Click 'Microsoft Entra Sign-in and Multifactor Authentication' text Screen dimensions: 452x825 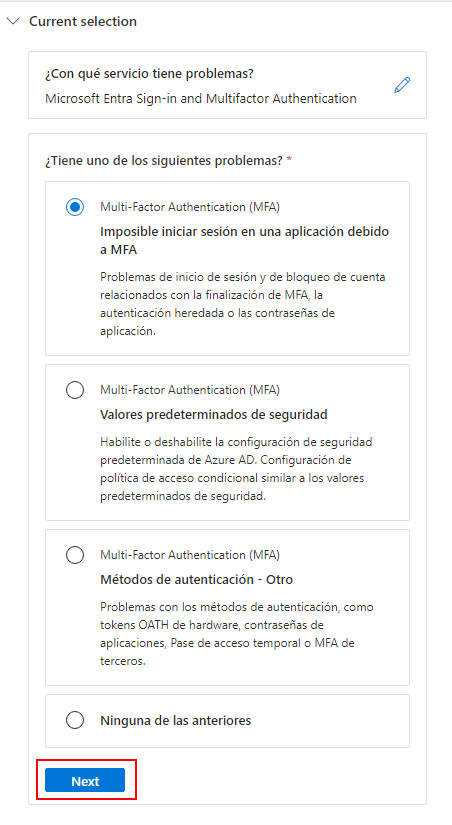coord(201,98)
